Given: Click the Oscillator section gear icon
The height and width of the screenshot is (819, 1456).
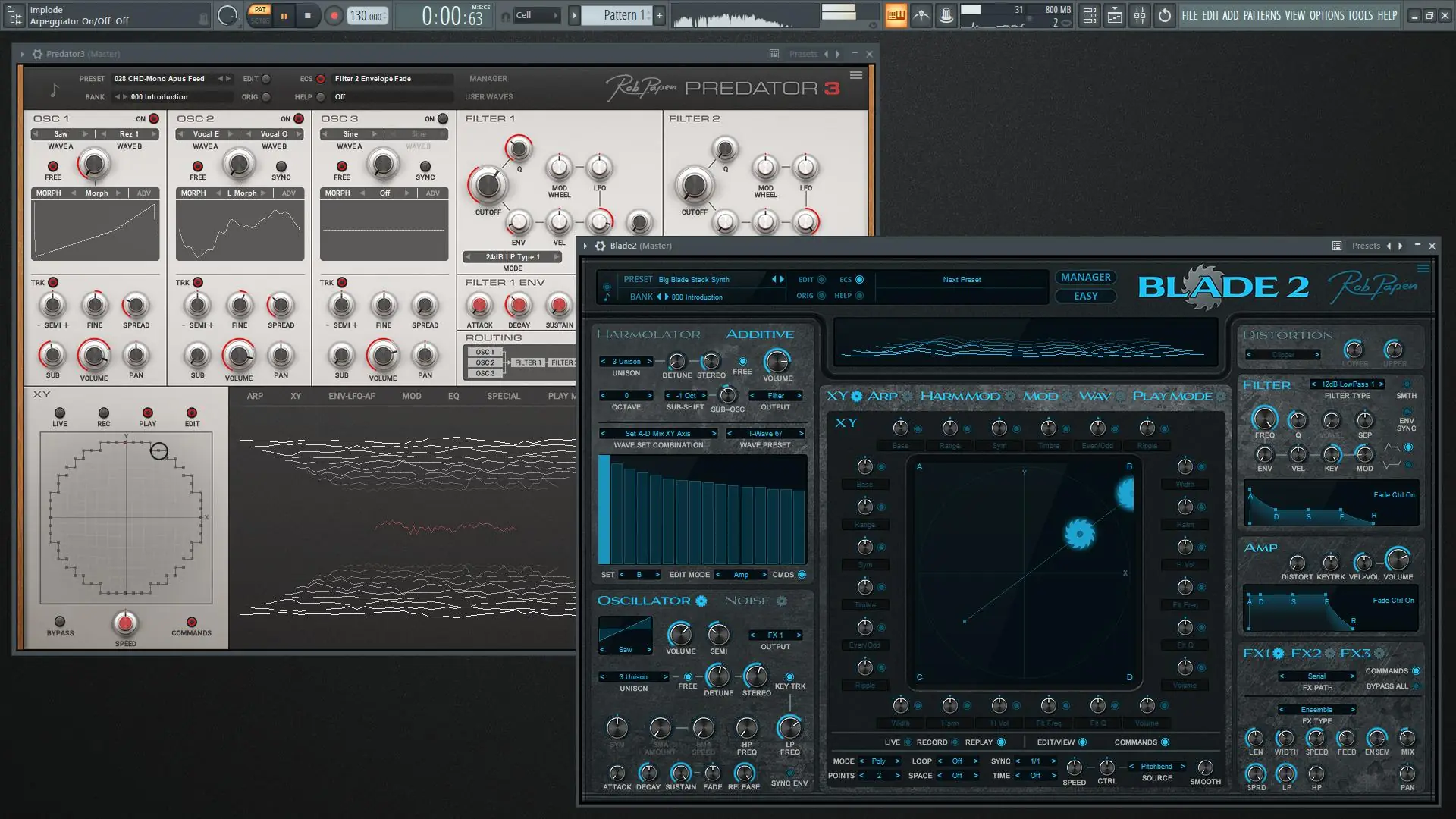Looking at the screenshot, I should (x=701, y=601).
